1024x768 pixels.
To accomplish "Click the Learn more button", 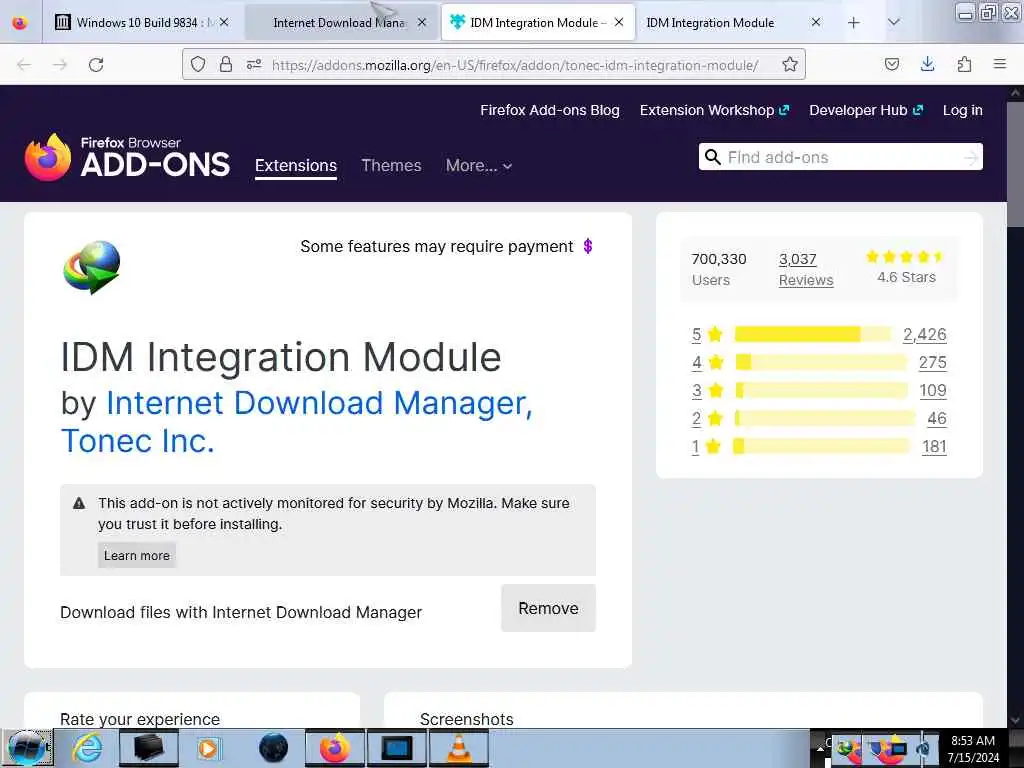I will click(136, 555).
